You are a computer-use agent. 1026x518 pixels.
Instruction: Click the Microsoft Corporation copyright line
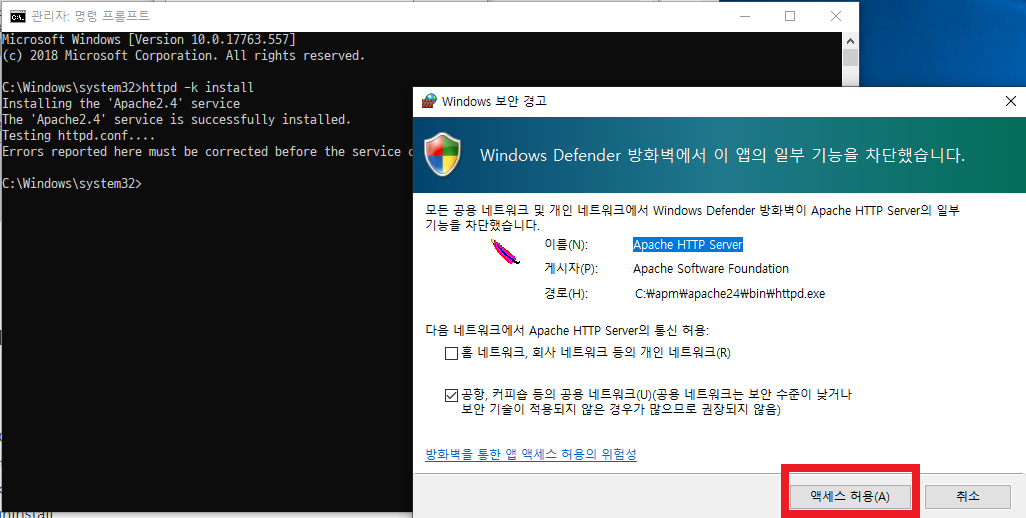point(183,56)
